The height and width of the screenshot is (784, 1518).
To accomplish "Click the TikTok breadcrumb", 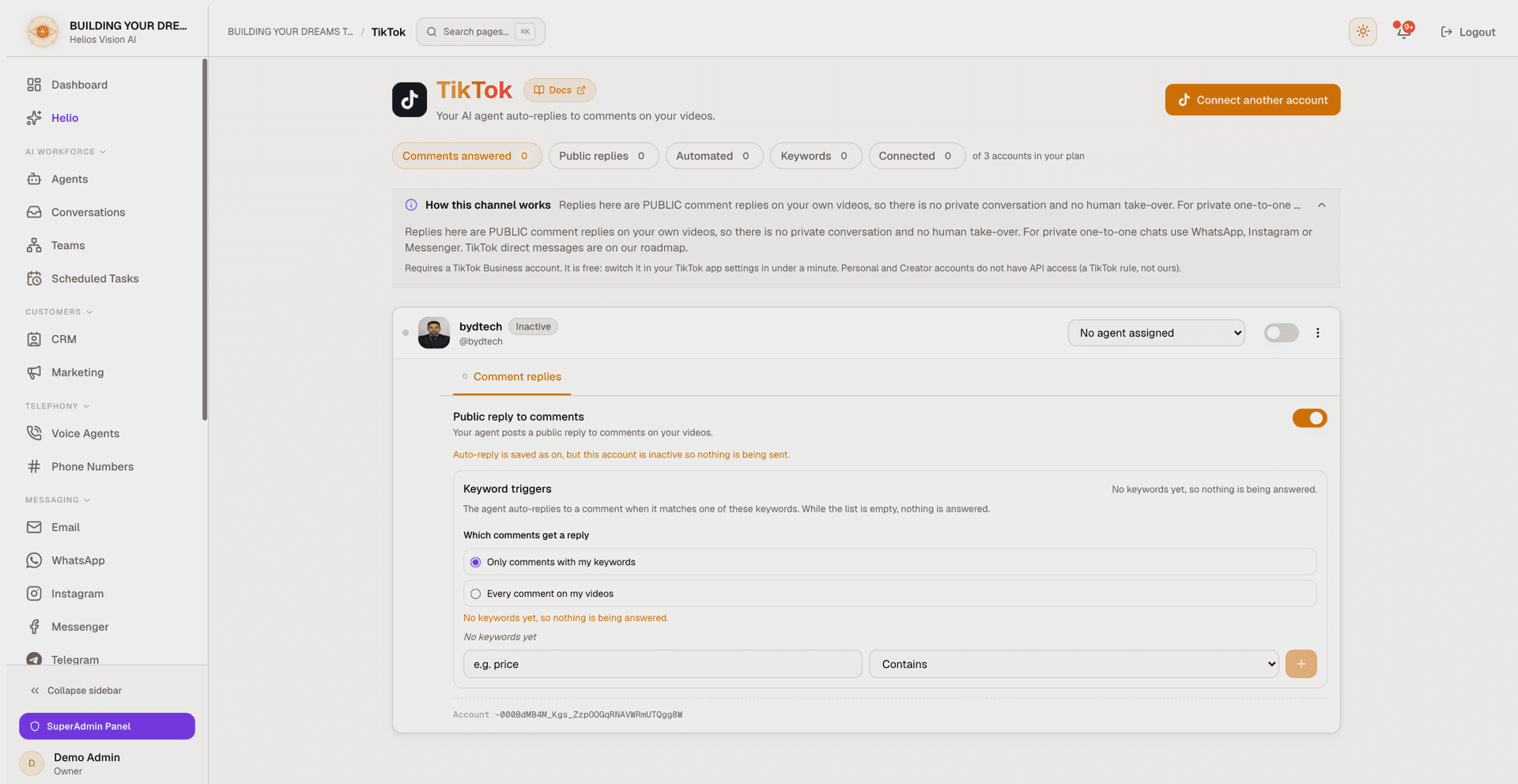I will pos(388,32).
